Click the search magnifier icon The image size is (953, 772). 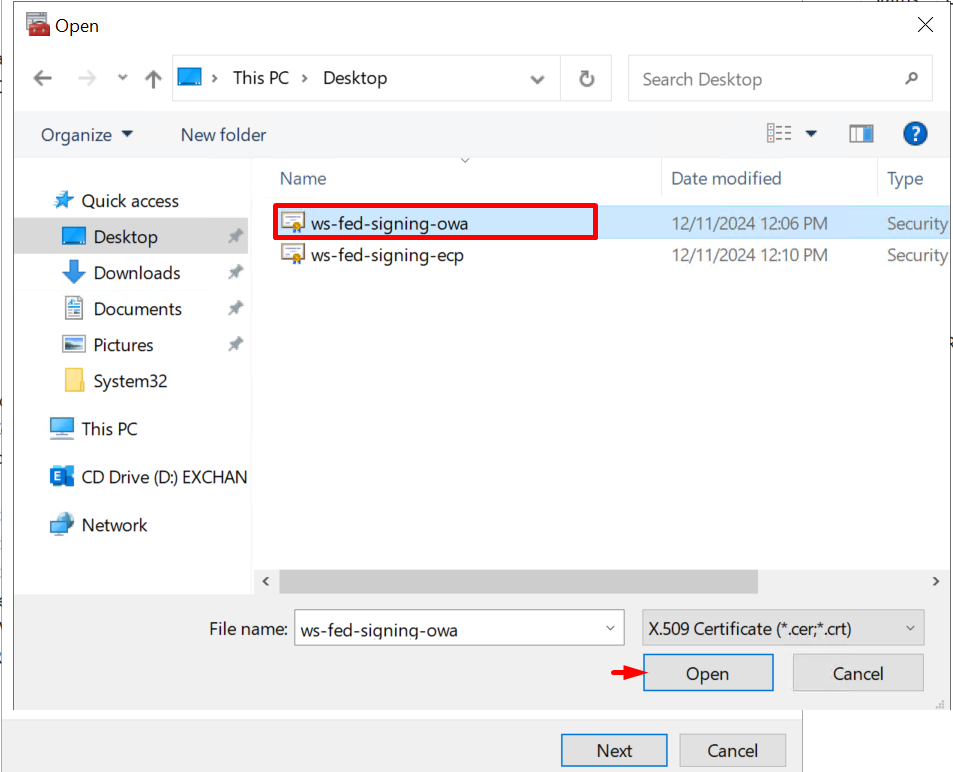pos(911,79)
